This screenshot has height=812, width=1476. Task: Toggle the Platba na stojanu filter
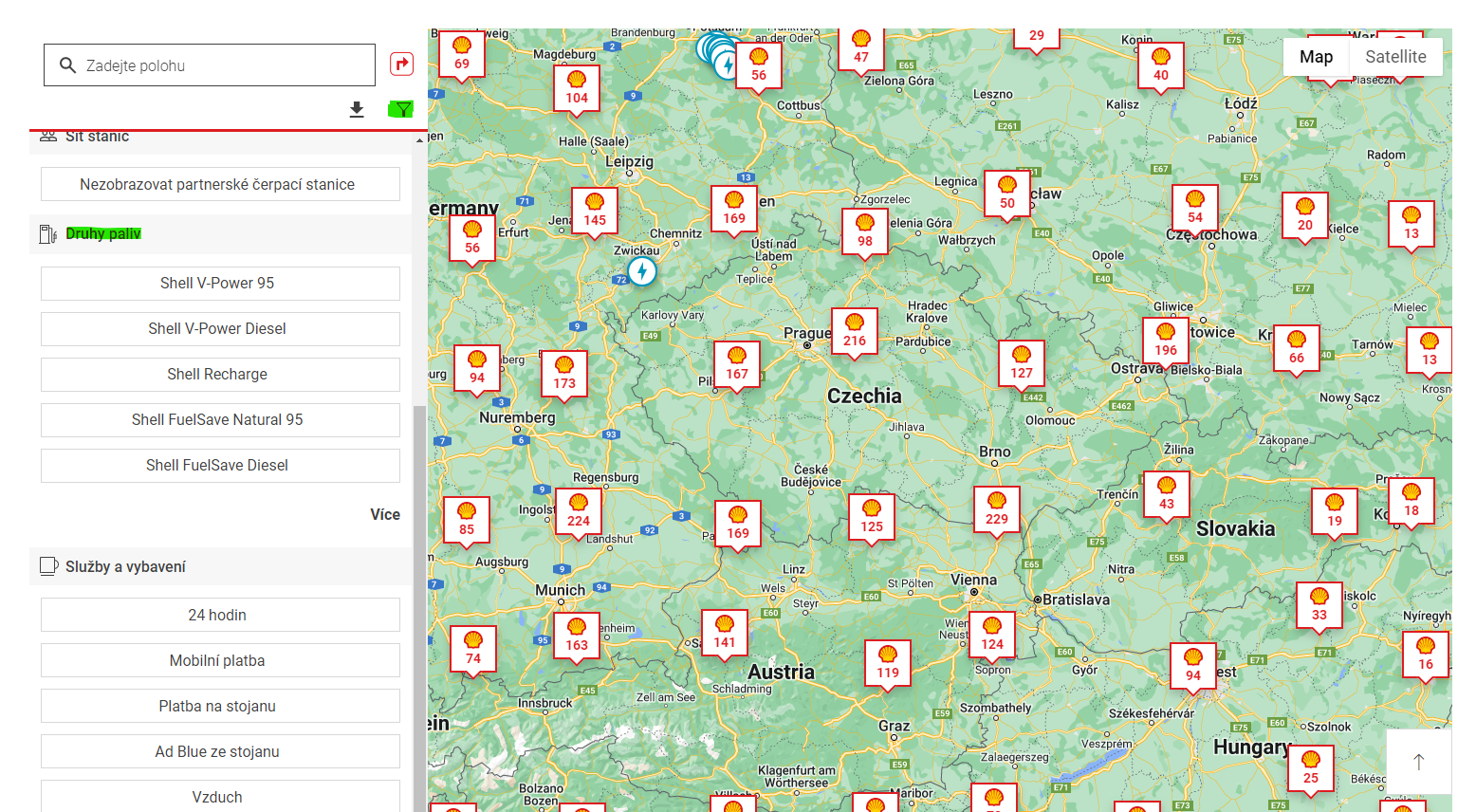pos(220,706)
